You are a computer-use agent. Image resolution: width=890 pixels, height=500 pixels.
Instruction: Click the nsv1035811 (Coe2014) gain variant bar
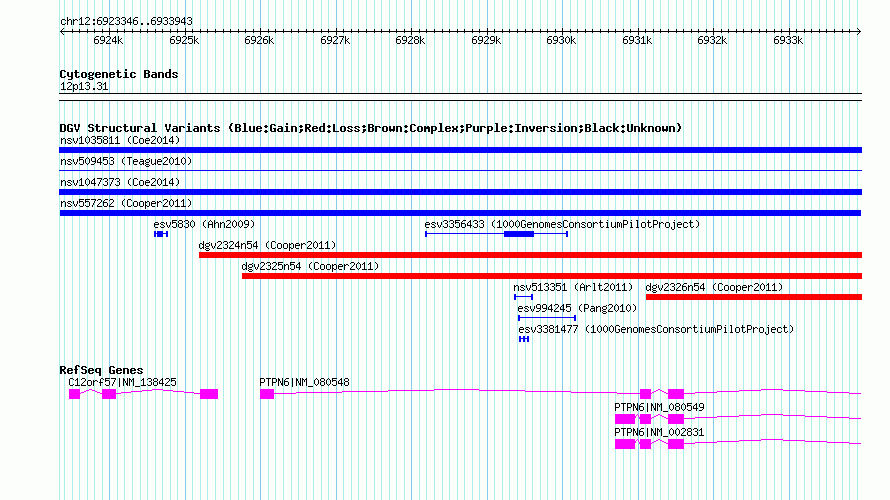460,150
